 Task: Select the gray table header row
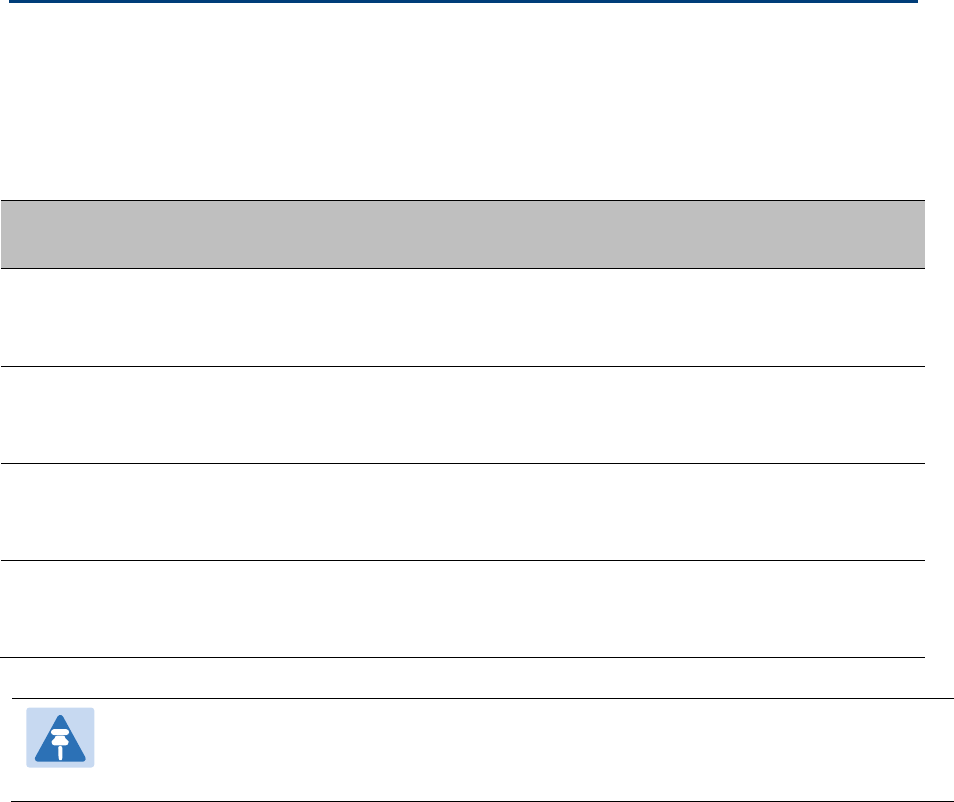[x=462, y=234]
